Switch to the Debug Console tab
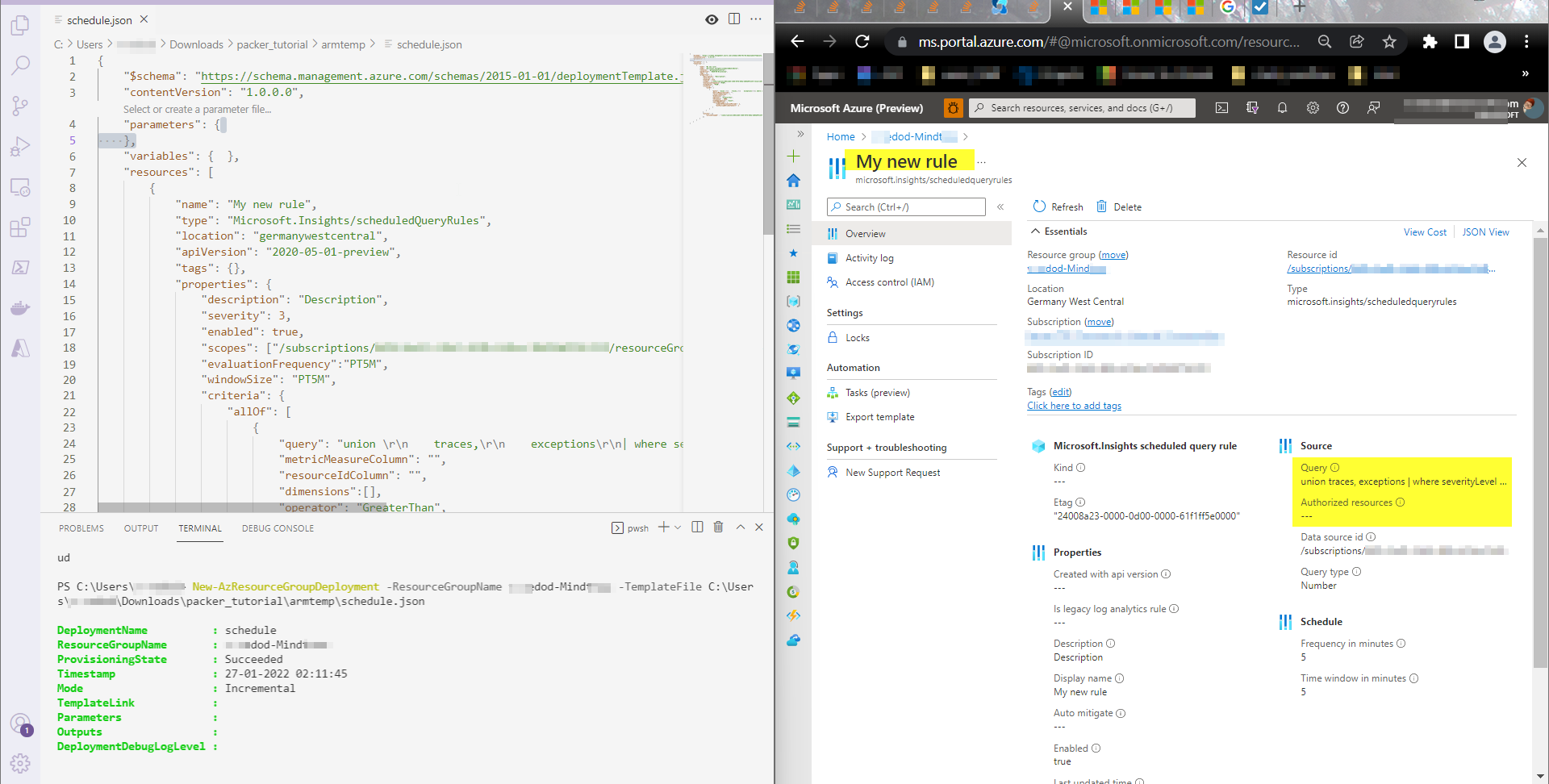This screenshot has height=784, width=1549. click(278, 528)
